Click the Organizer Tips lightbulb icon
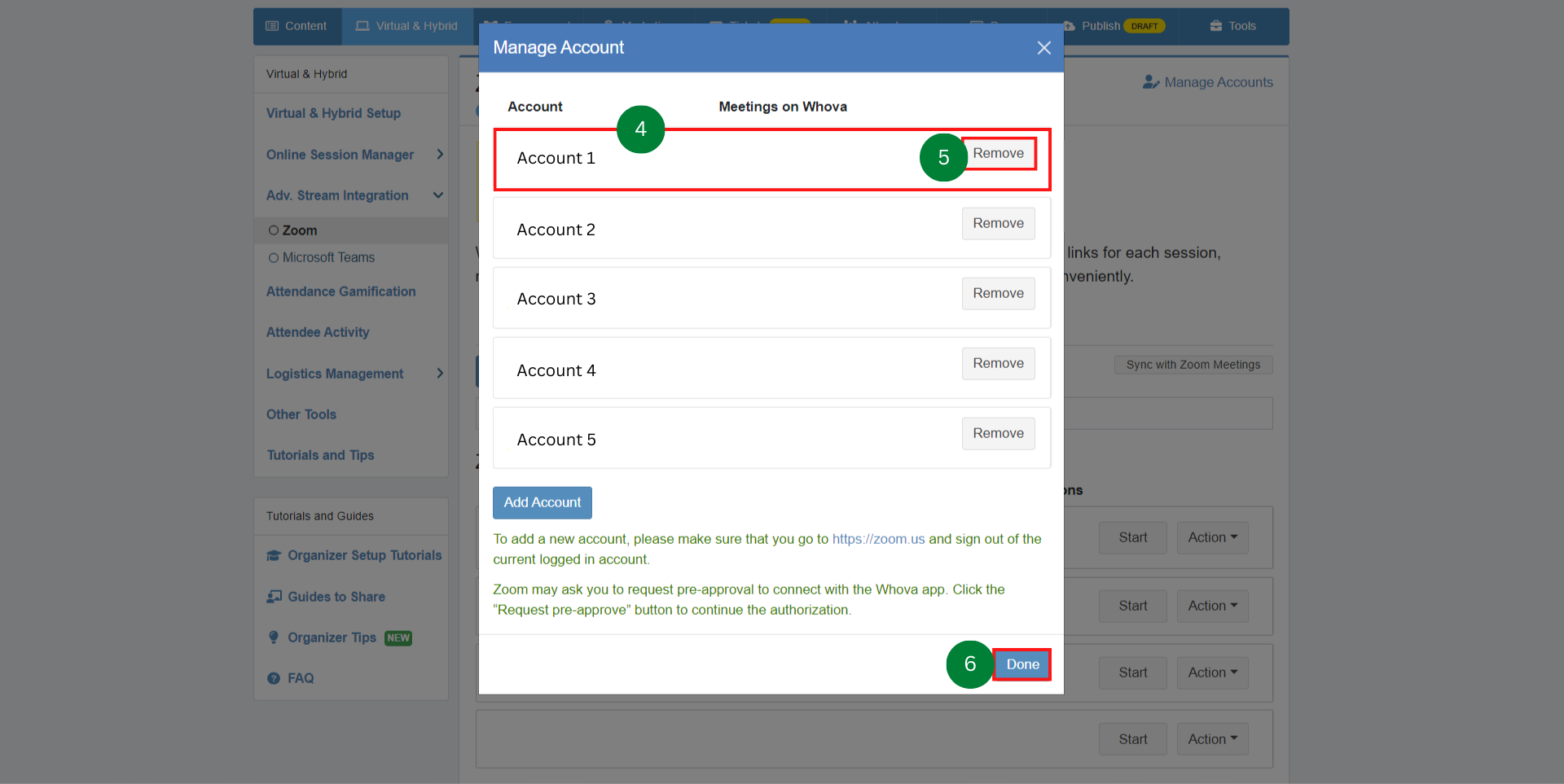Screen dimensions: 1564x784 point(274,637)
